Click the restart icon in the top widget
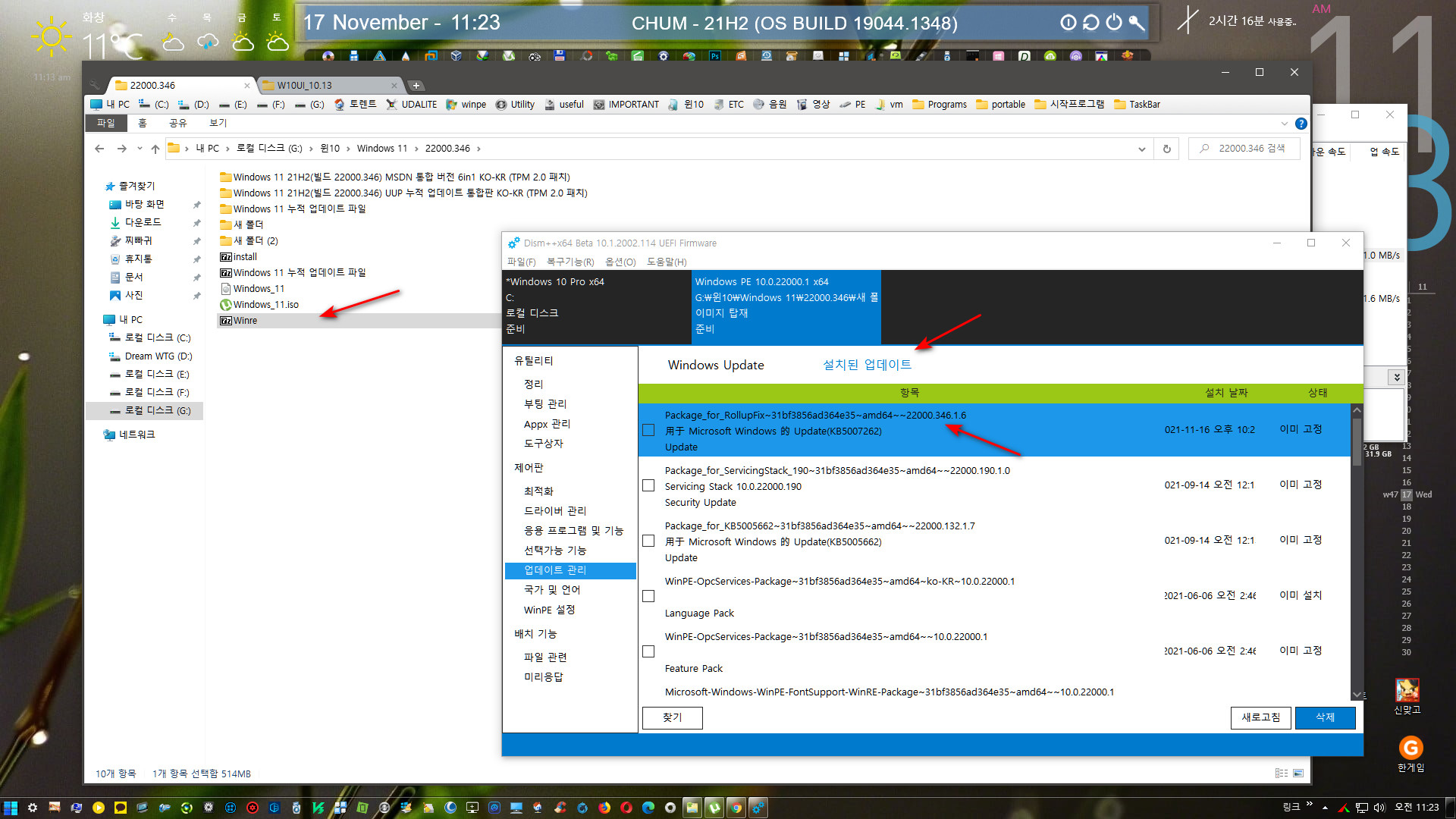This screenshot has width=1456, height=819. (1090, 22)
